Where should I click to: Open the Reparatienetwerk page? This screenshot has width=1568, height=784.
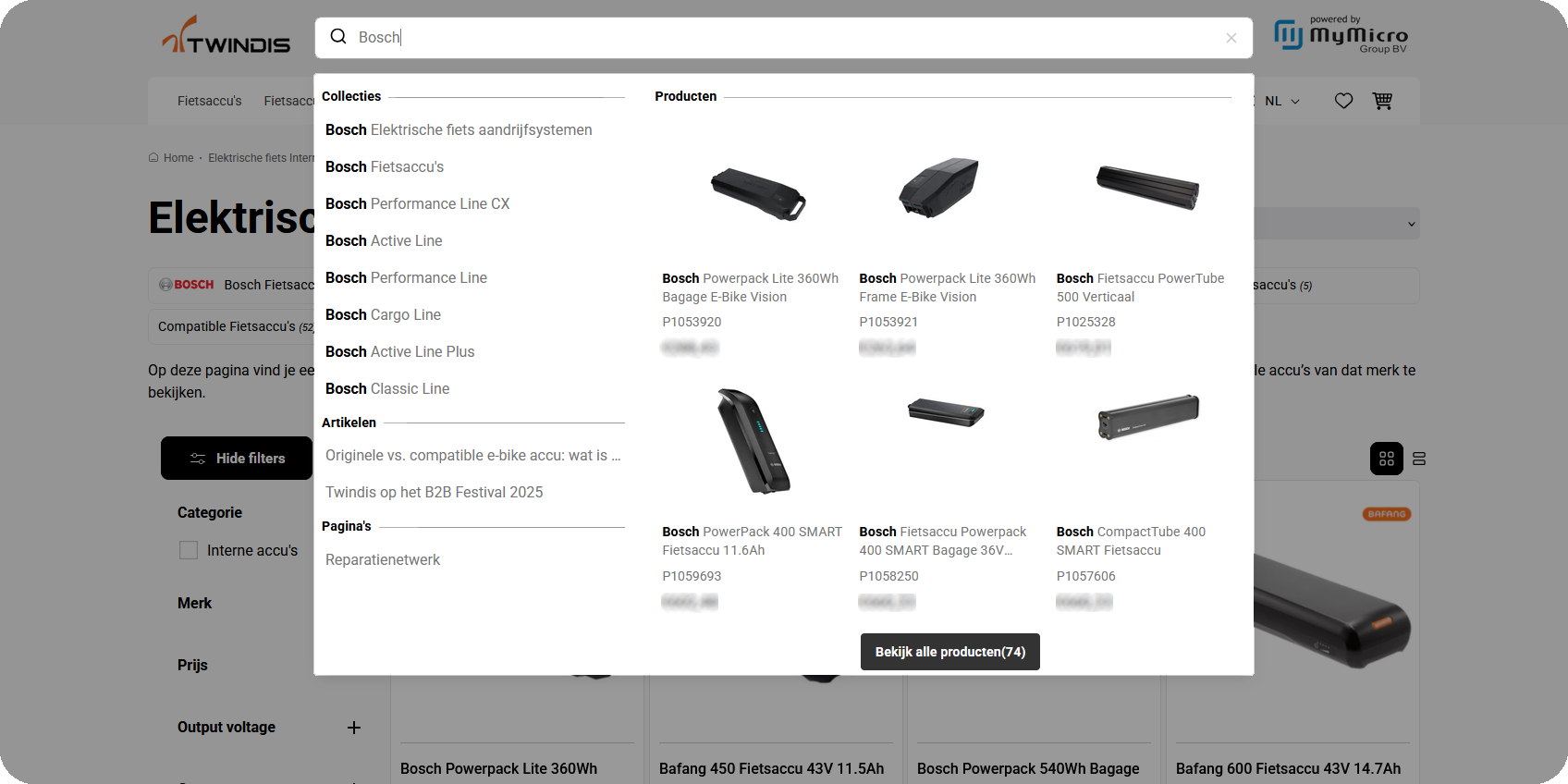point(383,559)
